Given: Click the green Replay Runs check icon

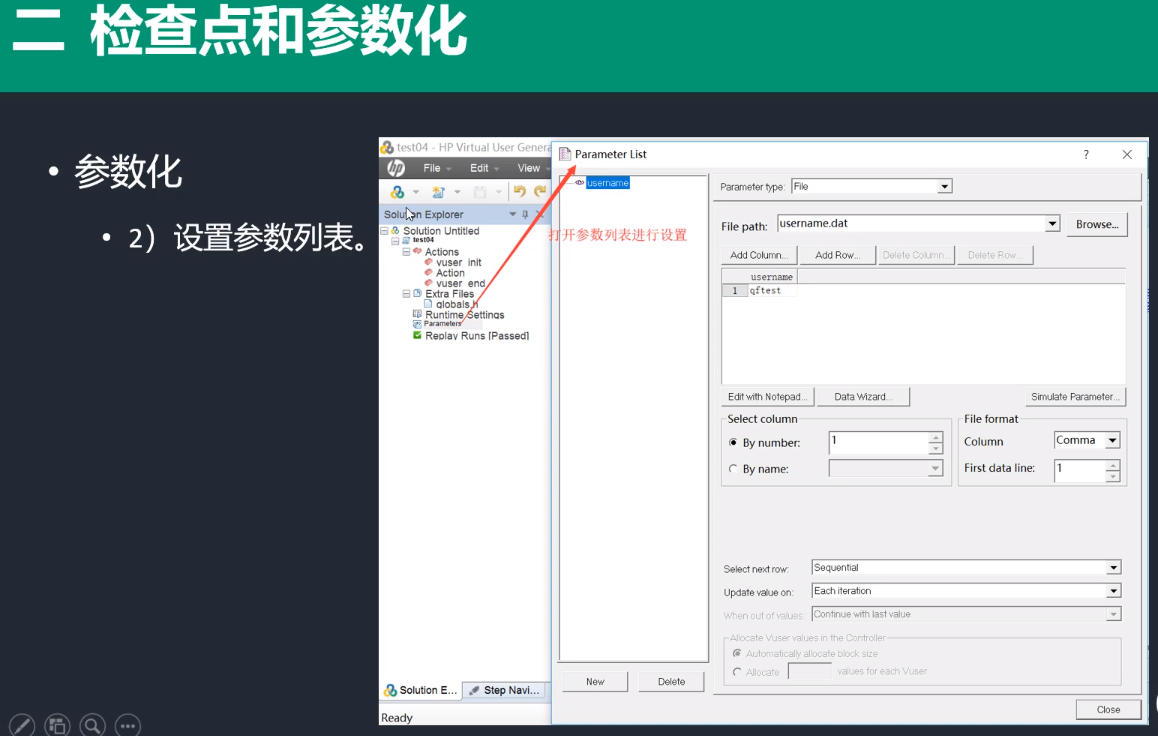Looking at the screenshot, I should click(417, 335).
